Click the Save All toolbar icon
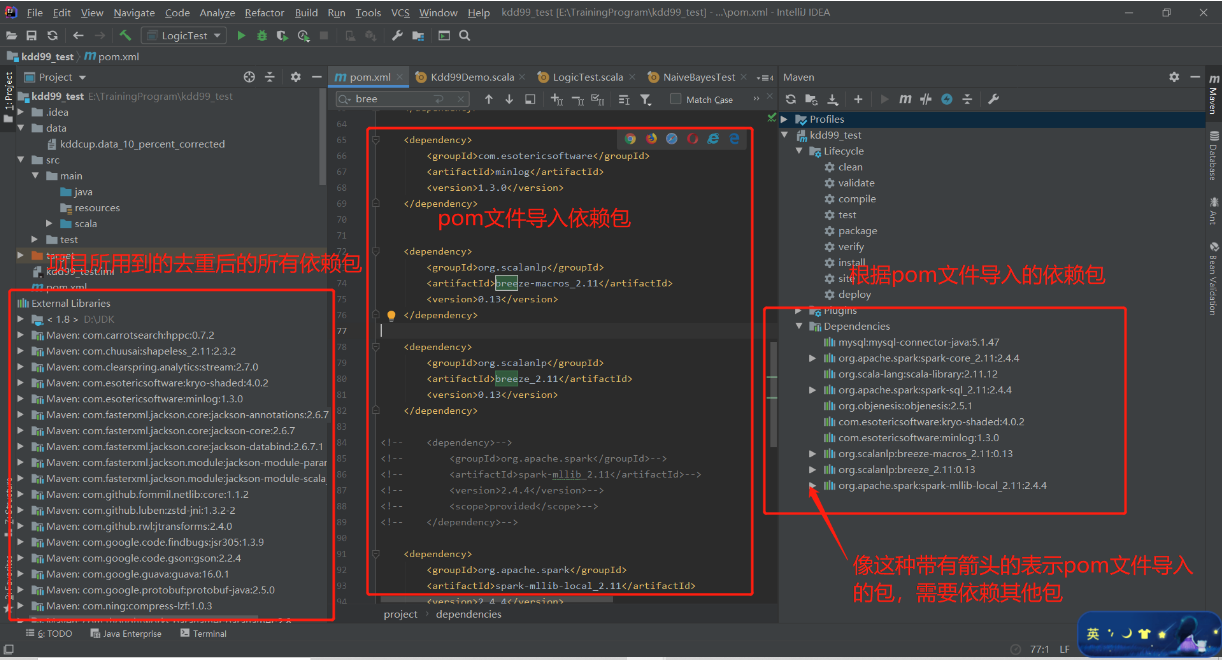Viewport: 1223px width, 660px height. coord(32,35)
